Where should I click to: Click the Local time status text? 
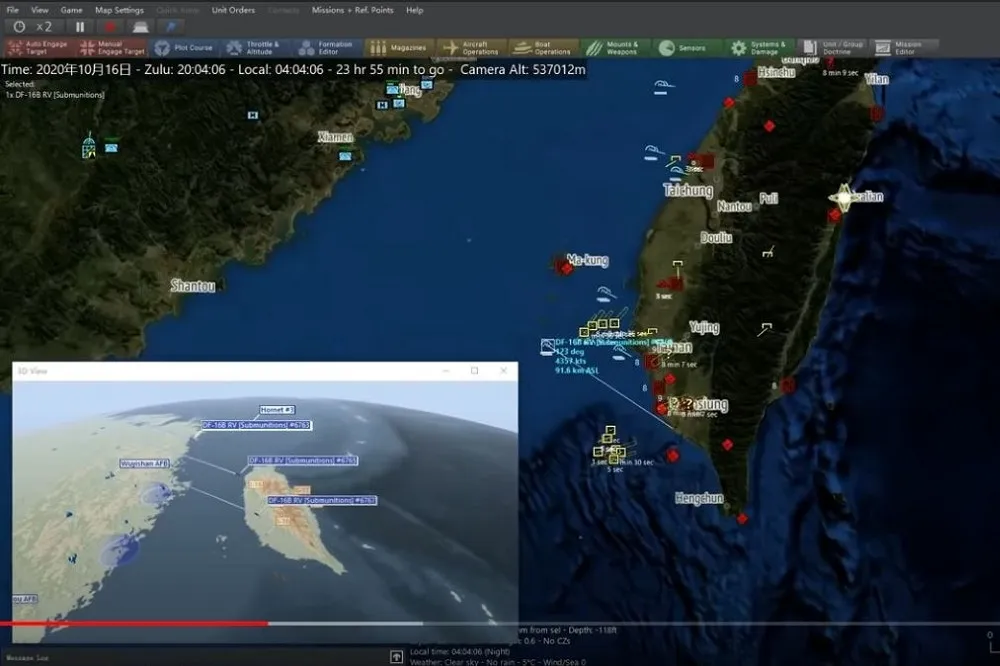tap(460, 652)
